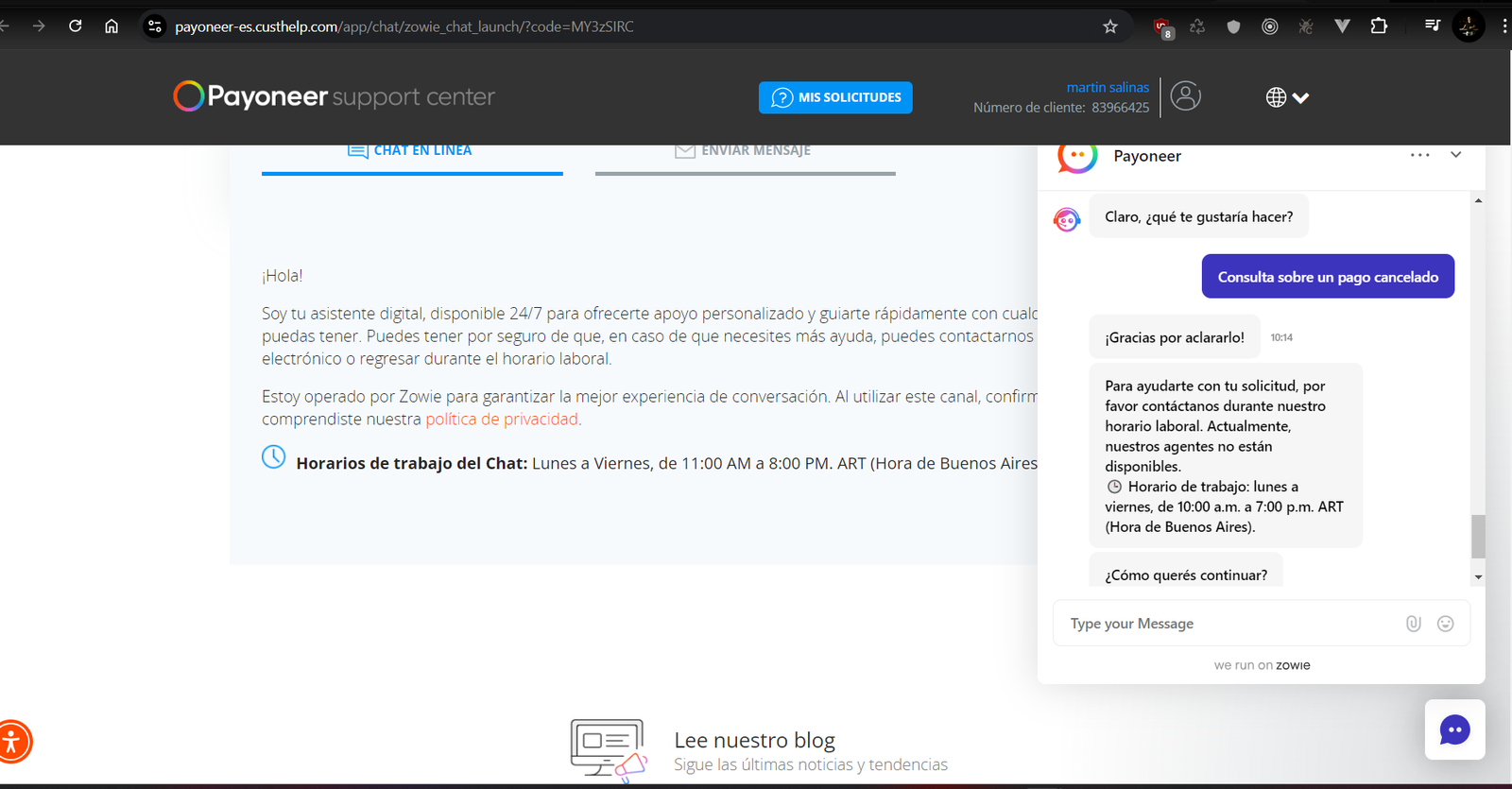Open the circular target extension icon
This screenshot has height=789, width=1512.
click(x=1270, y=26)
